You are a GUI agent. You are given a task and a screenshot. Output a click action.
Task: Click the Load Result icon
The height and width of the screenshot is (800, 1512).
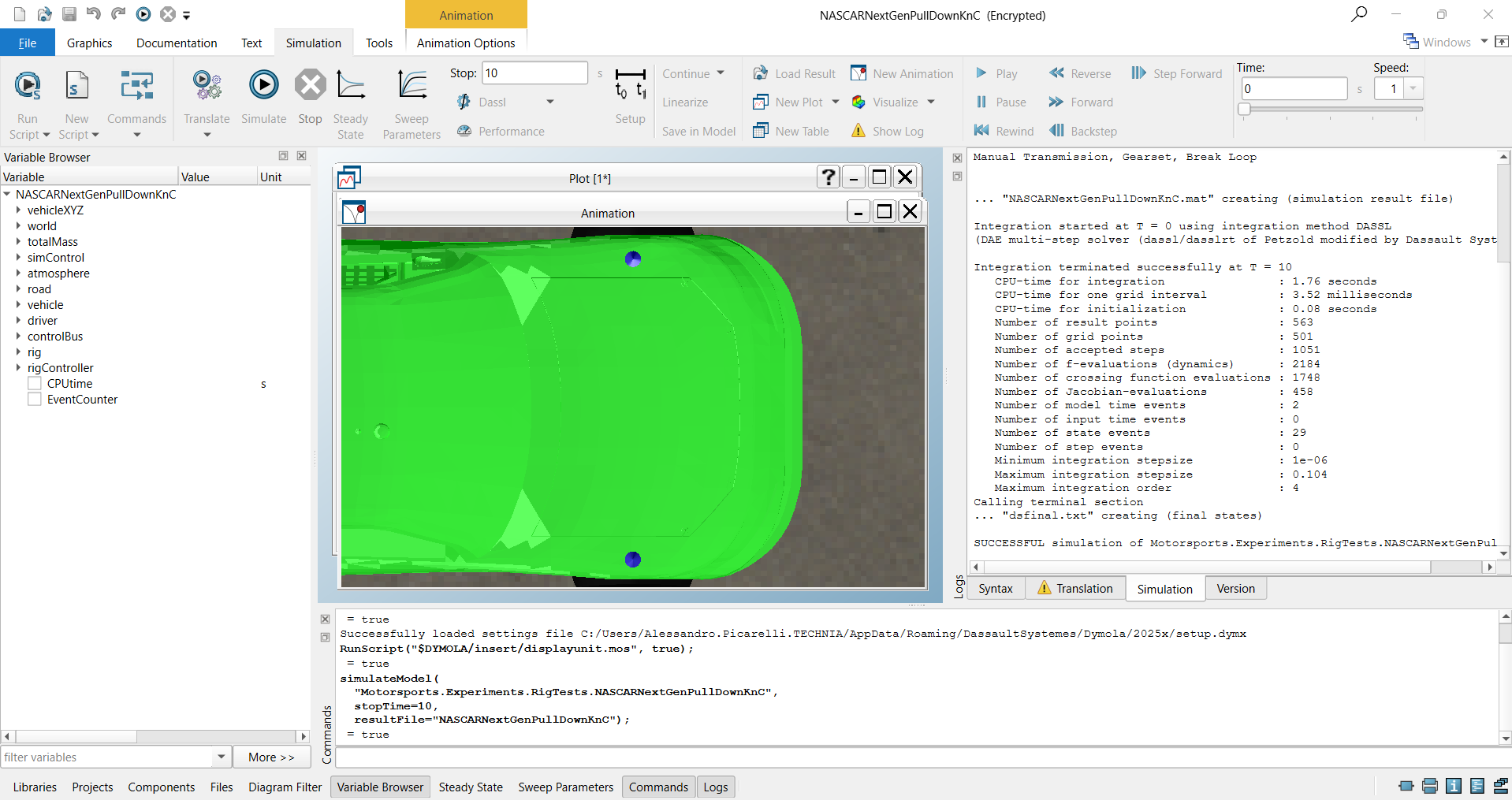tap(760, 73)
